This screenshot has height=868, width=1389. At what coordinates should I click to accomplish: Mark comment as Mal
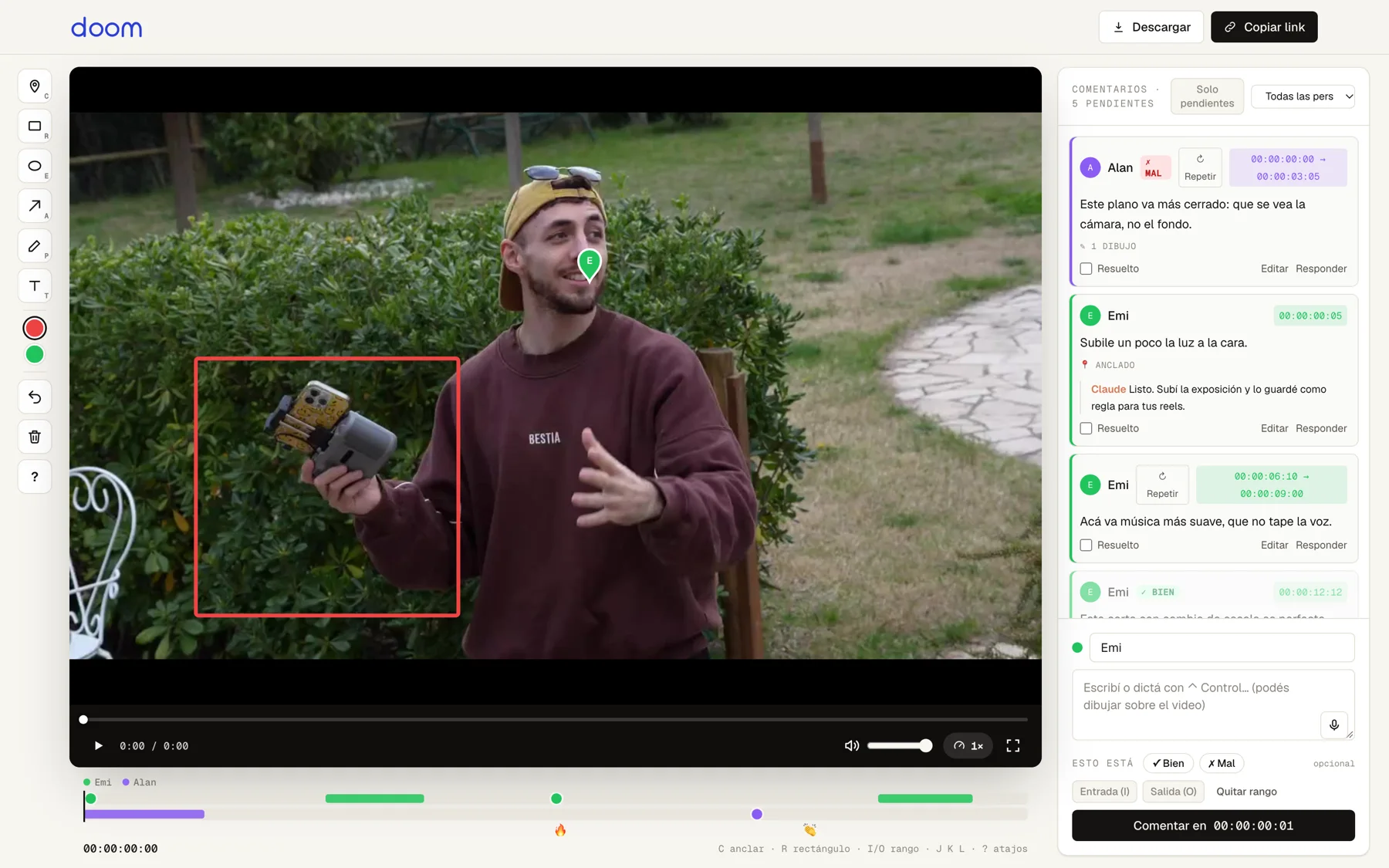[x=1222, y=763]
